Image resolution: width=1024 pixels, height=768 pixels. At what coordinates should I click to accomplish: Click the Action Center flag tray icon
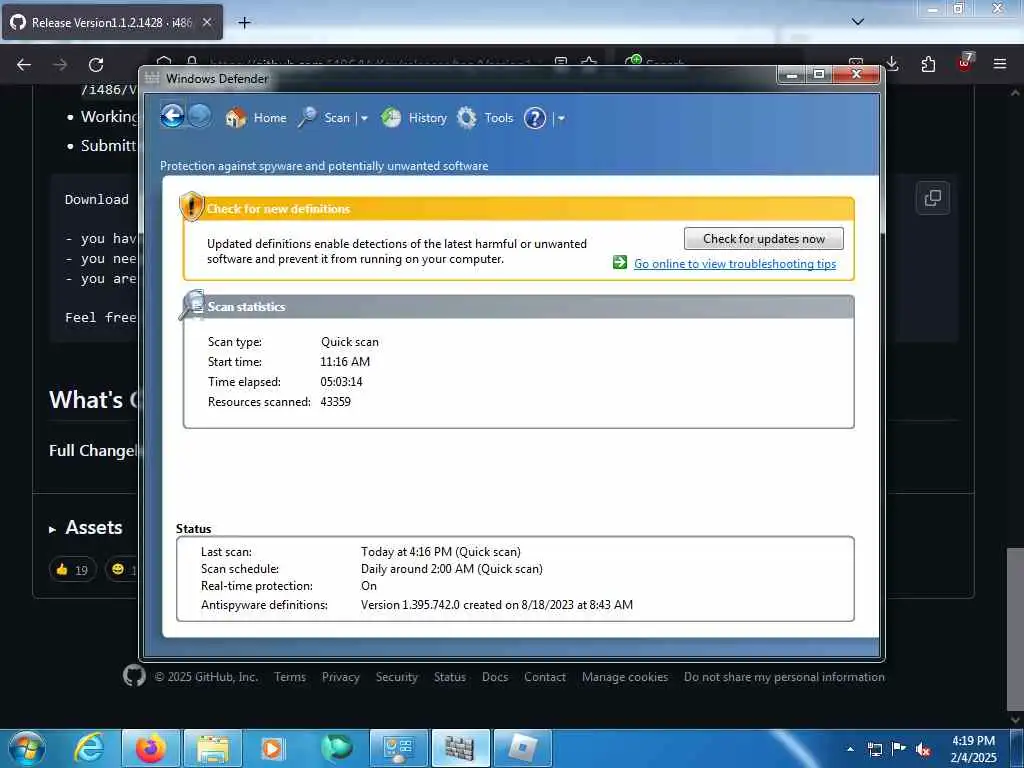point(899,749)
